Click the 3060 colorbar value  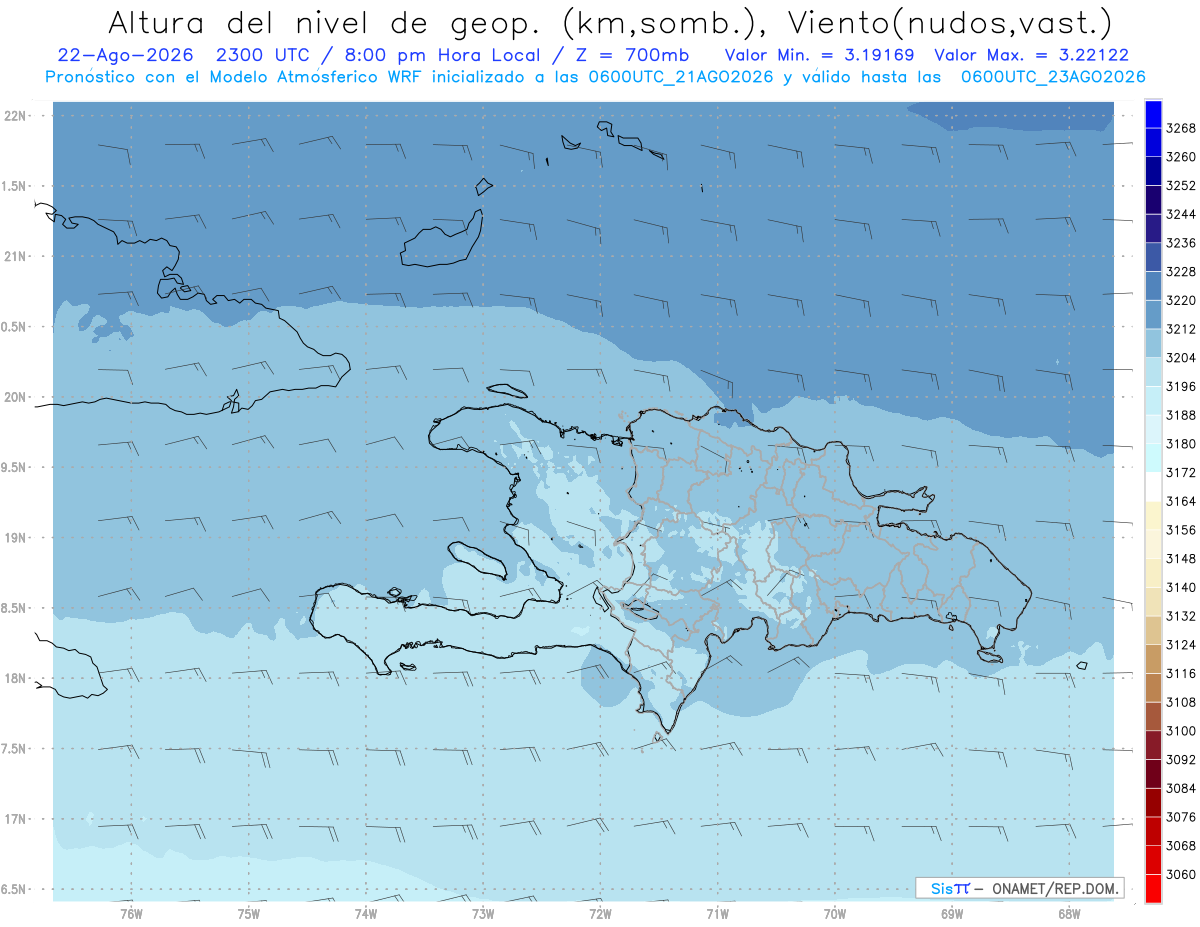pos(1181,874)
